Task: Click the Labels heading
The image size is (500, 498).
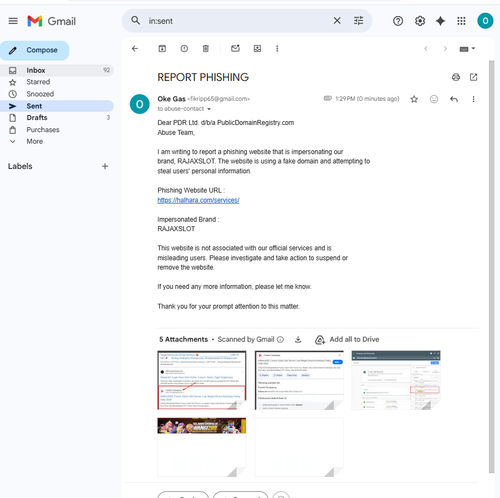Action: click(20, 166)
